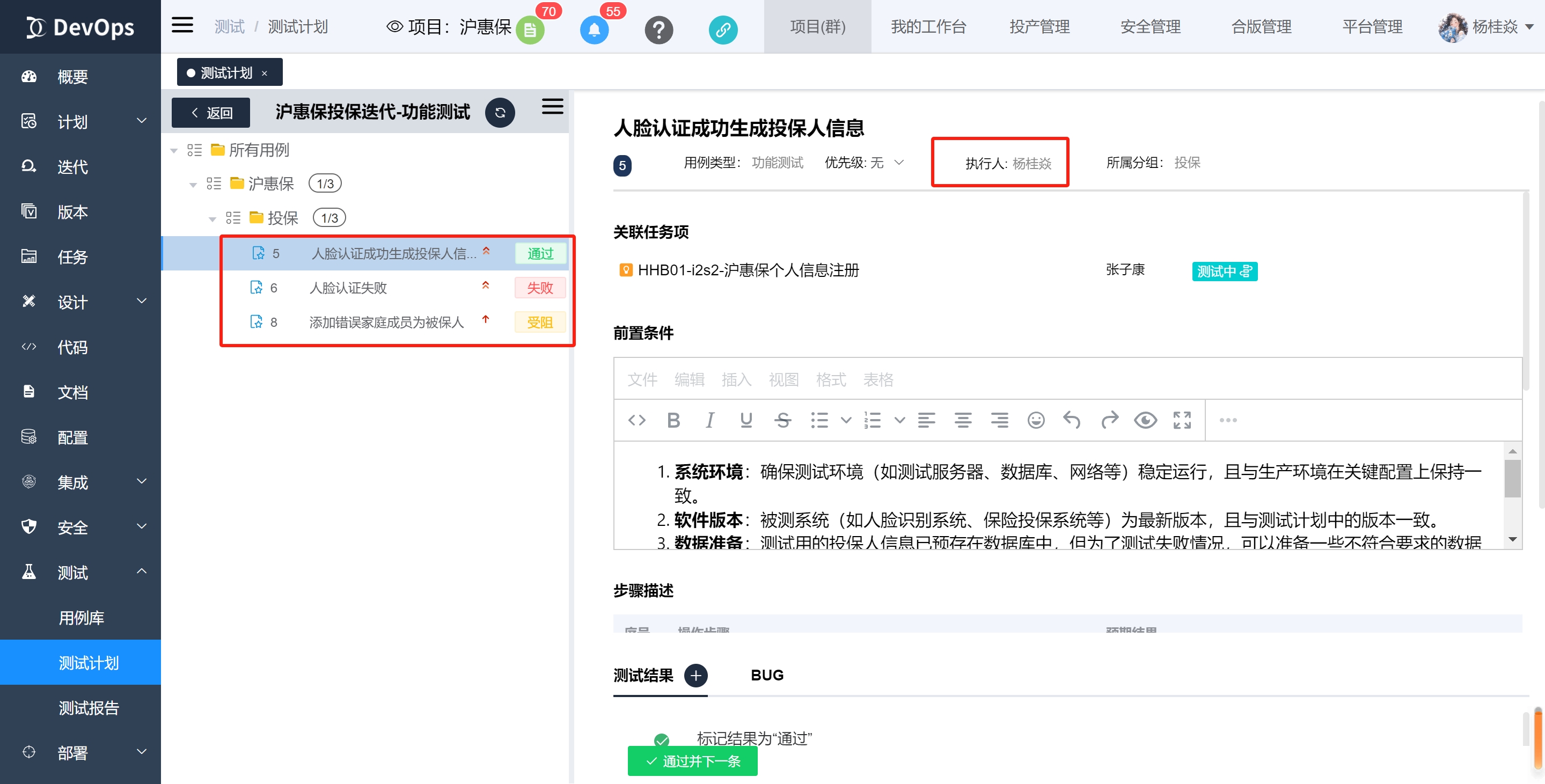Image resolution: width=1545 pixels, height=784 pixels.
Task: Click the notification bell icon
Action: click(594, 30)
